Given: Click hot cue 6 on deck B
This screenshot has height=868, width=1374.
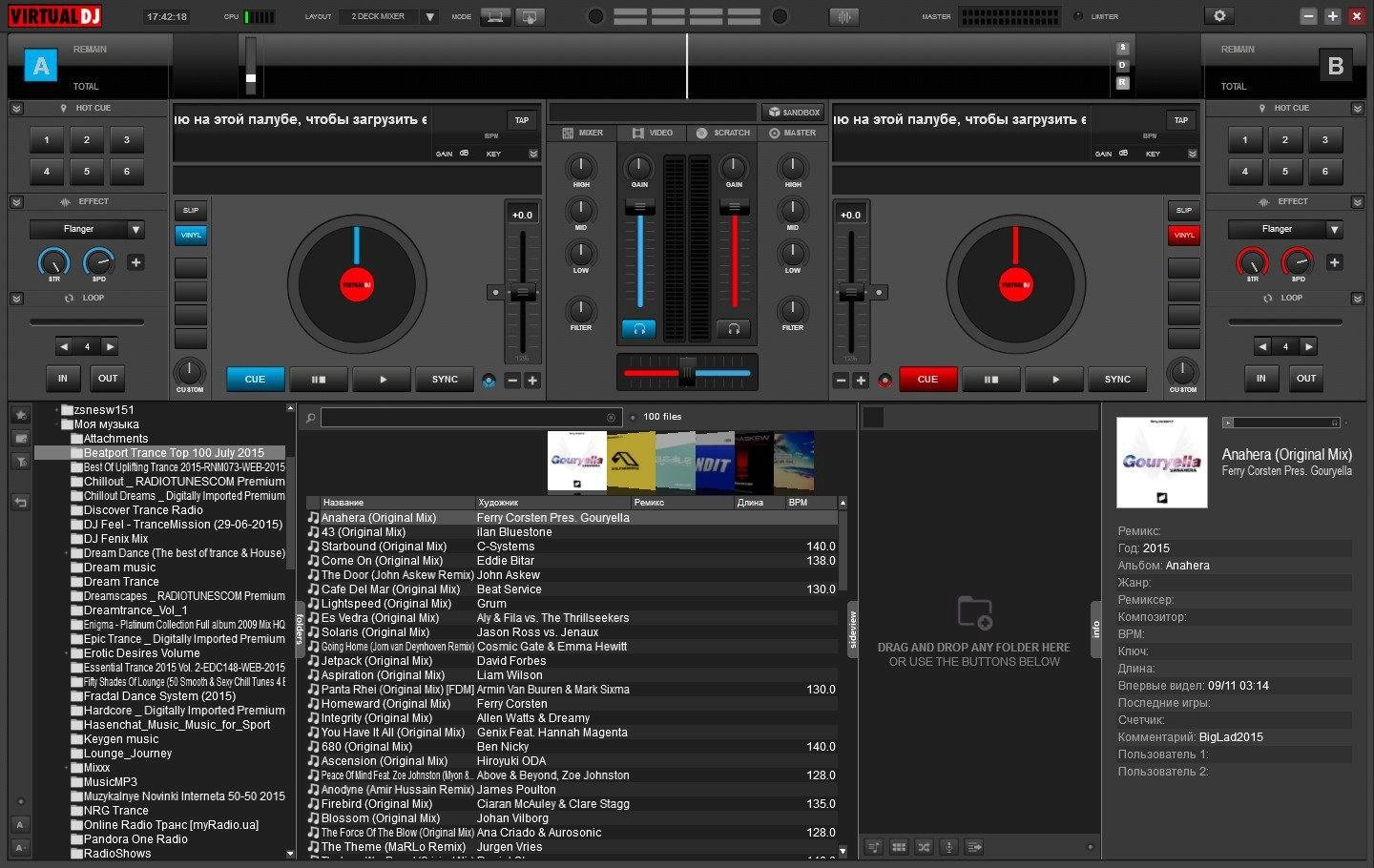Looking at the screenshot, I should point(1324,172).
